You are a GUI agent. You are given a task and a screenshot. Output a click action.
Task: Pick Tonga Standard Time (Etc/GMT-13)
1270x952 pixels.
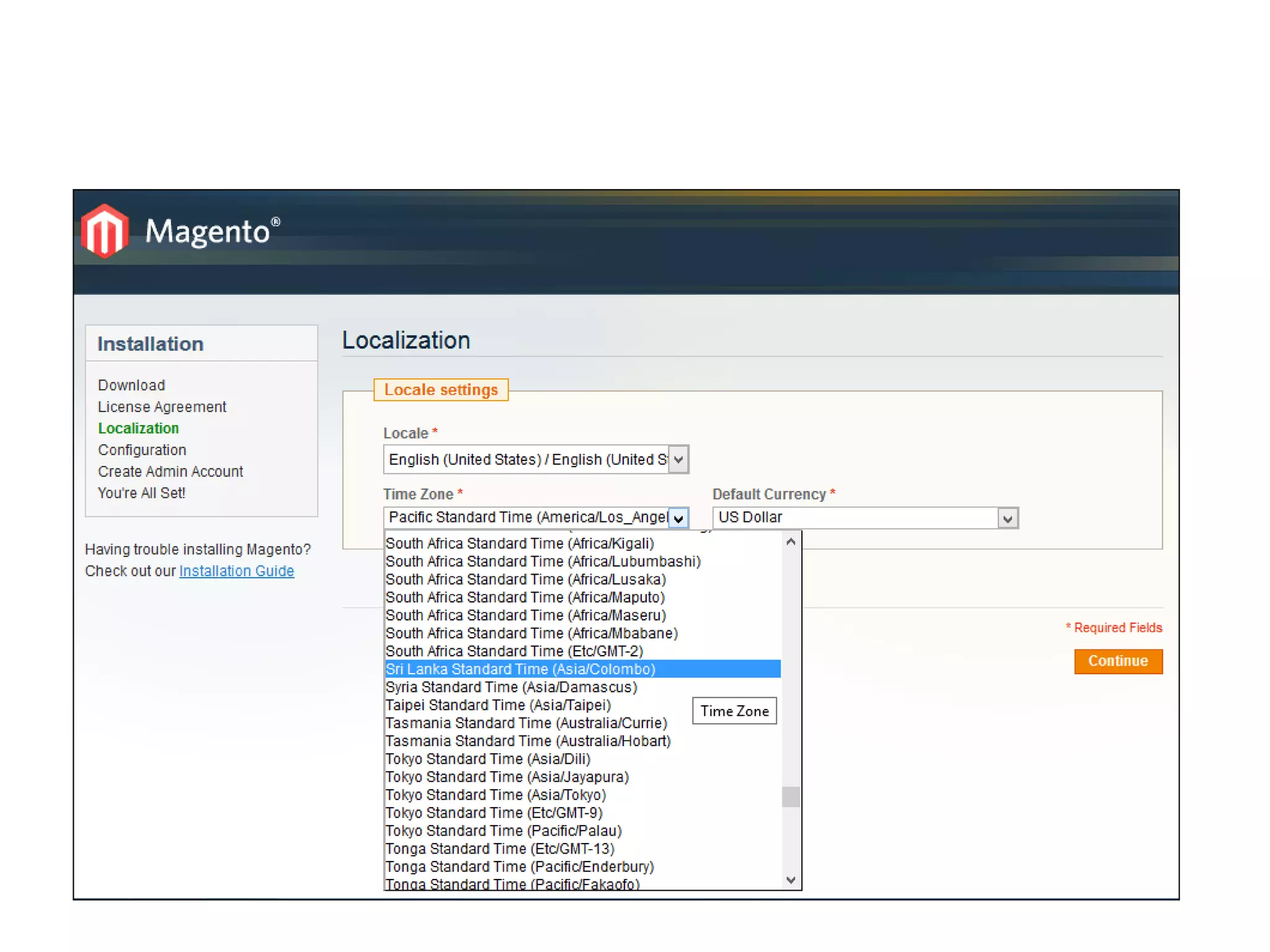coord(500,849)
